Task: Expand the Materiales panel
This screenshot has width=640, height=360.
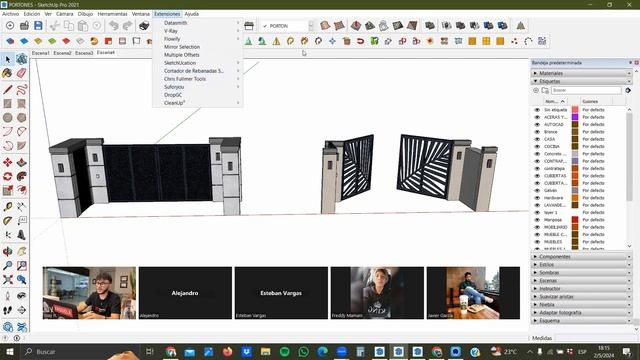Action: (x=582, y=73)
